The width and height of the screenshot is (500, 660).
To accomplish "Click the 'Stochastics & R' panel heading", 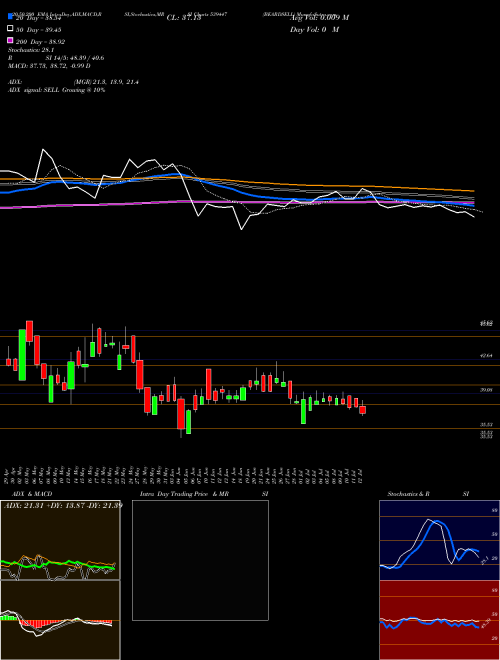I will tap(409, 494).
